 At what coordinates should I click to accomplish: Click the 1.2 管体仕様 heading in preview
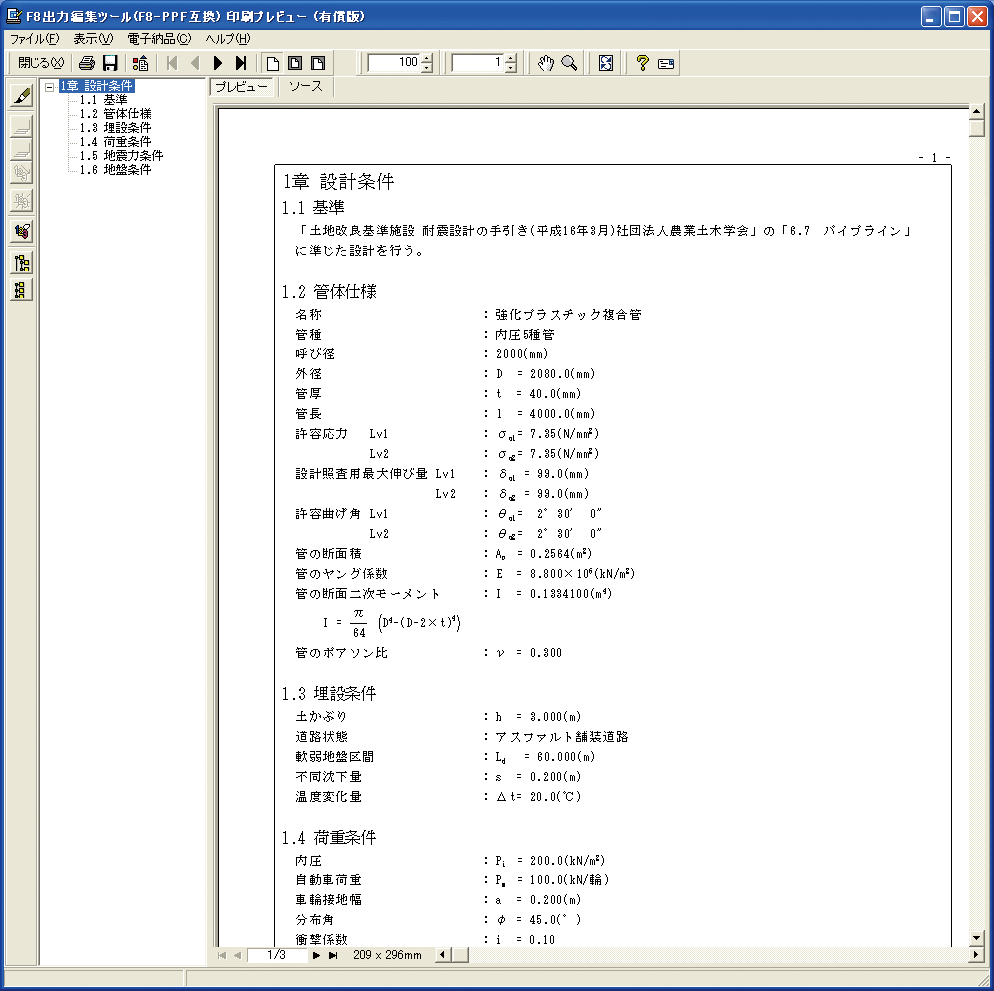[x=329, y=292]
